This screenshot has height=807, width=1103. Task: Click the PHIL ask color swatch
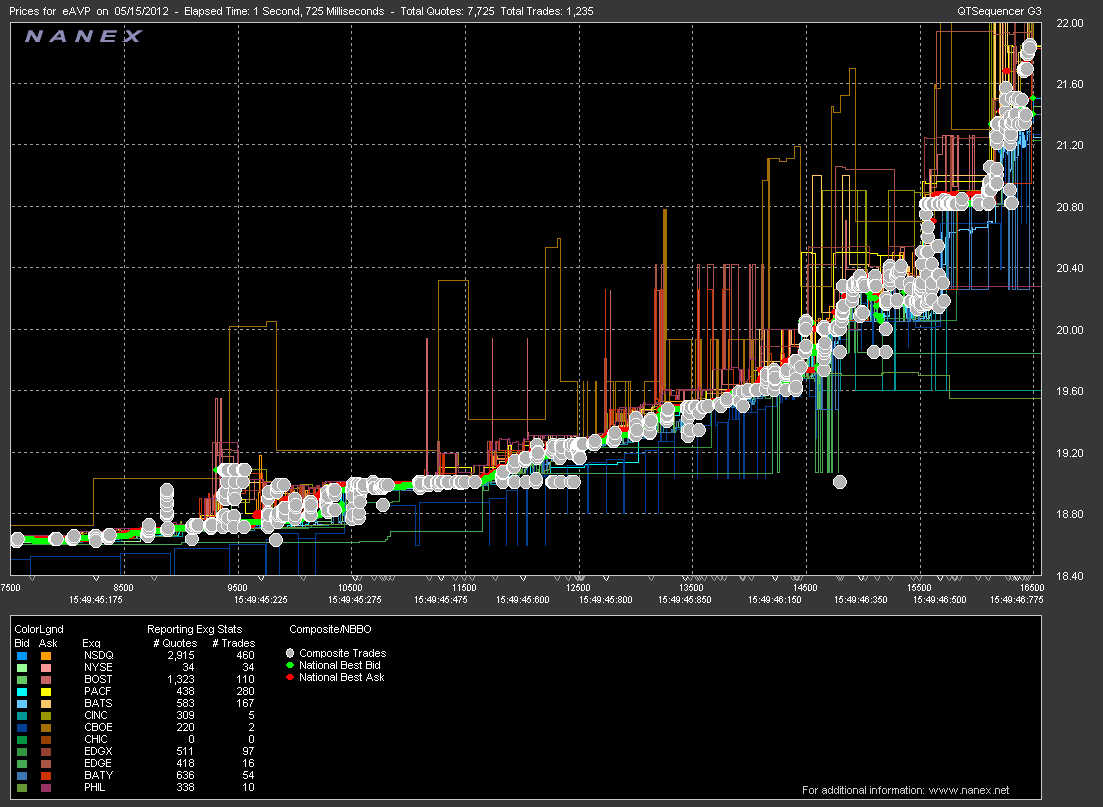point(46,787)
